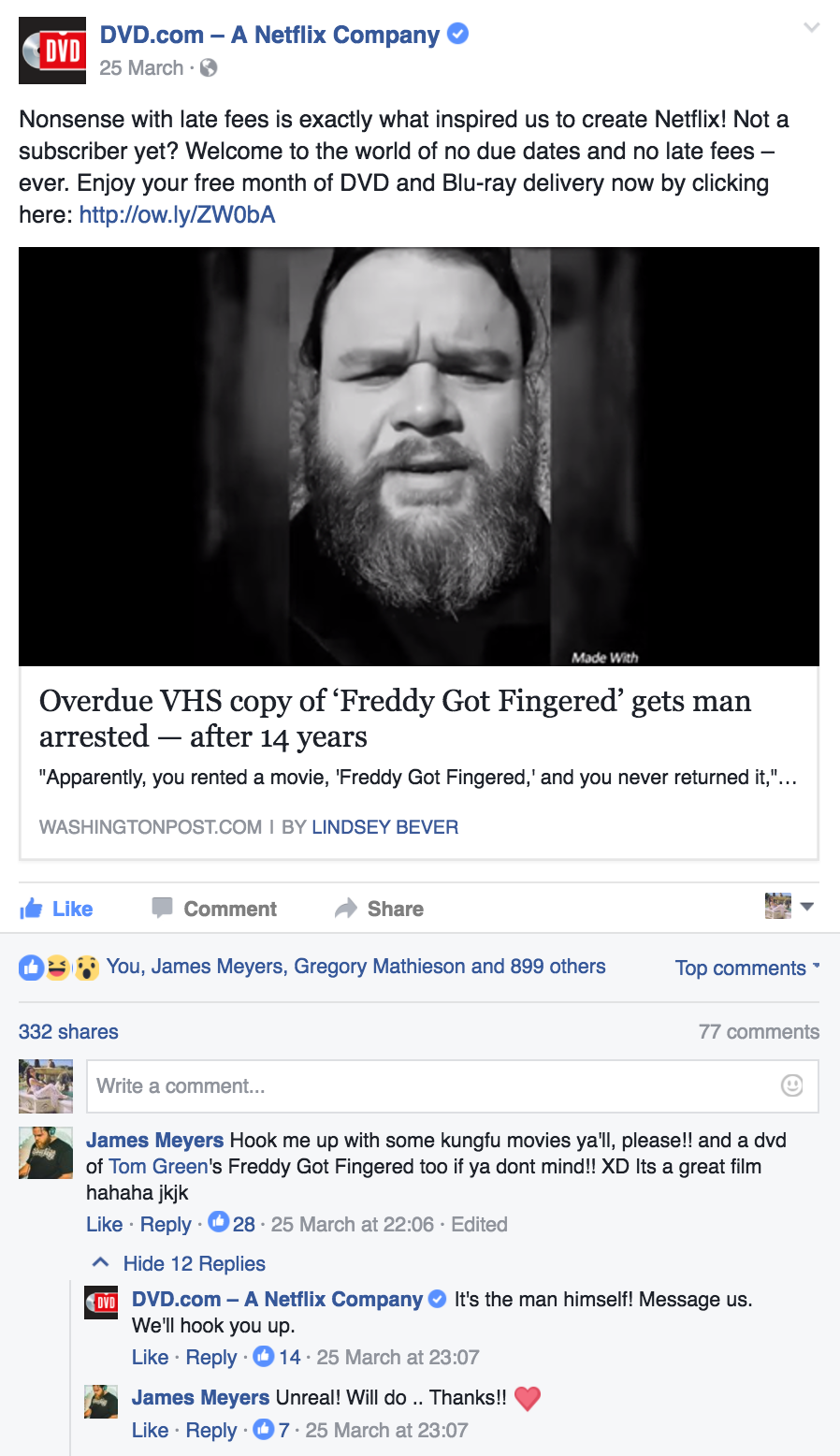View reactions list showing 899 others
Screen dimensions: 840x1456
356,967
